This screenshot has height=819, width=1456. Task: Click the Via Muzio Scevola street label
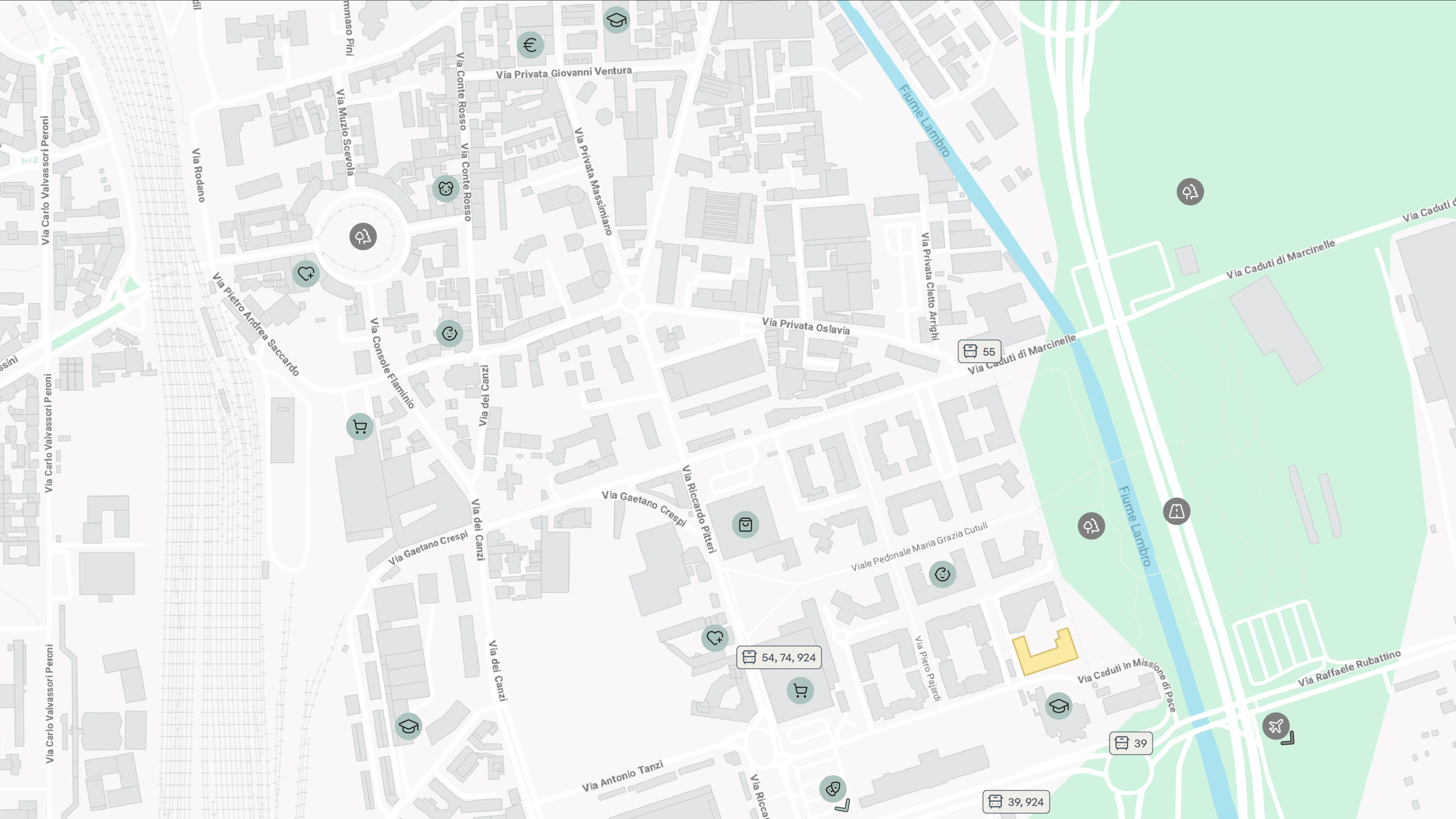pyautogui.click(x=345, y=132)
